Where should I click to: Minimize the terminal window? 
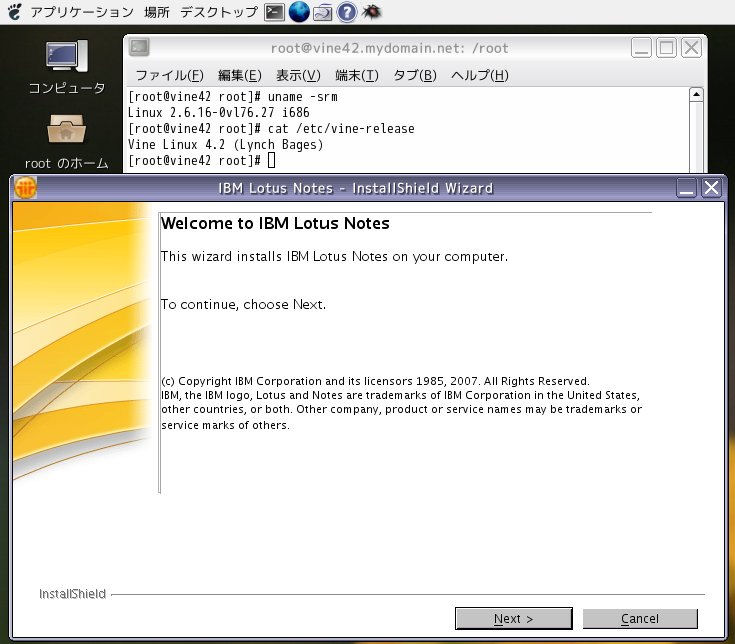click(641, 47)
